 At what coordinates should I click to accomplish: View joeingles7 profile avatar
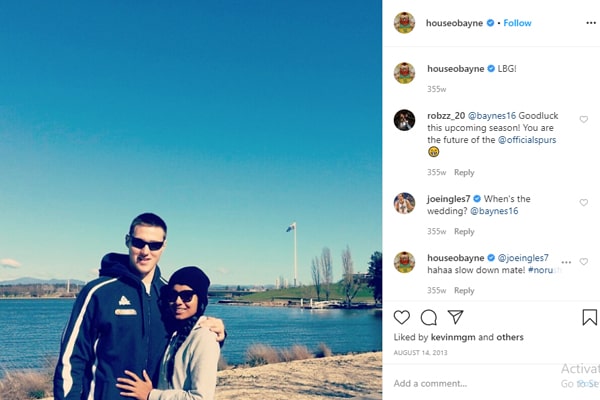(x=404, y=203)
